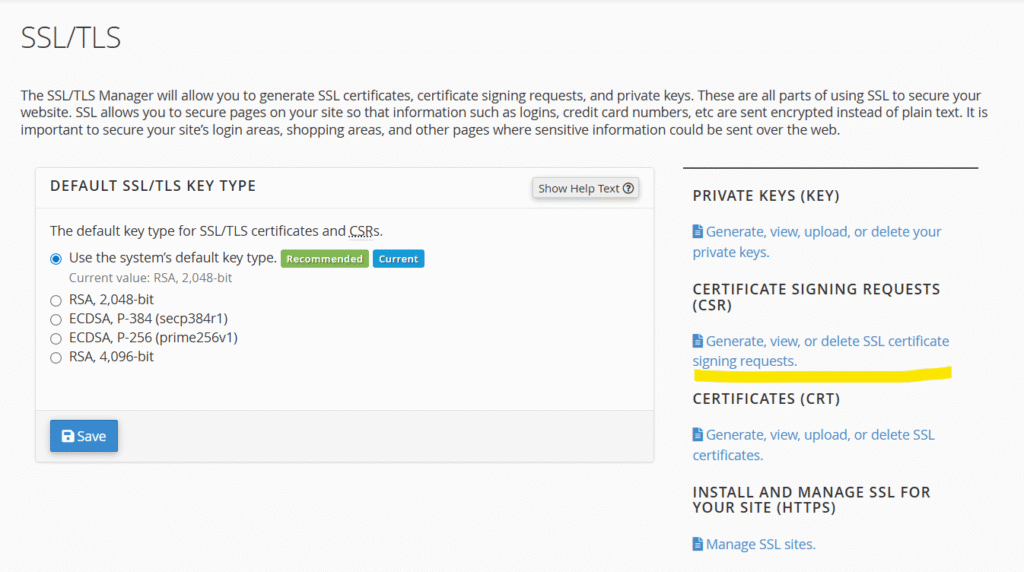Select ECDSA, P-384 (secp384r1) key type
Viewport: 1024px width, 572px height.
[56, 319]
